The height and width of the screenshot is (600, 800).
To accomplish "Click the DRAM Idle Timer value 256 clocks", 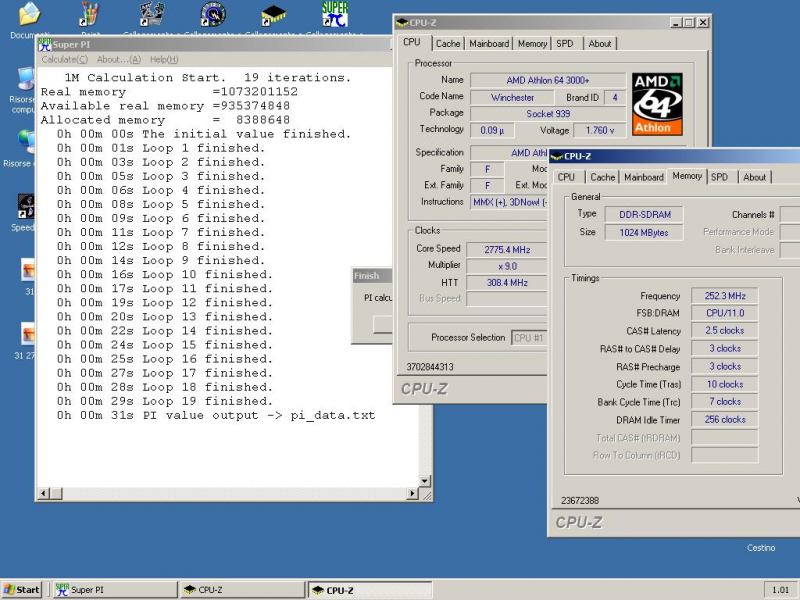I will [x=724, y=419].
